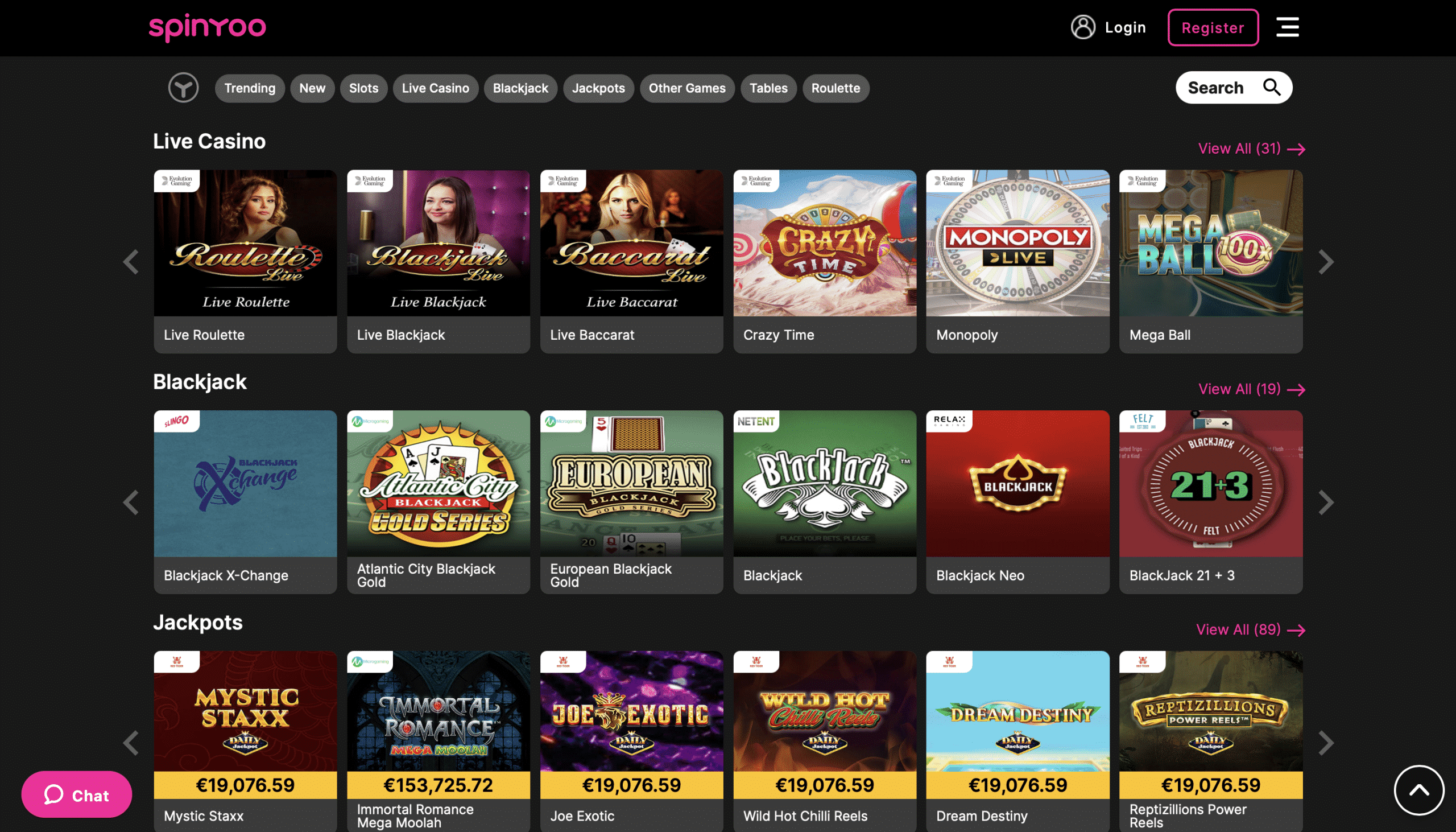
Task: Click the Jackpots section heading
Action: (197, 622)
